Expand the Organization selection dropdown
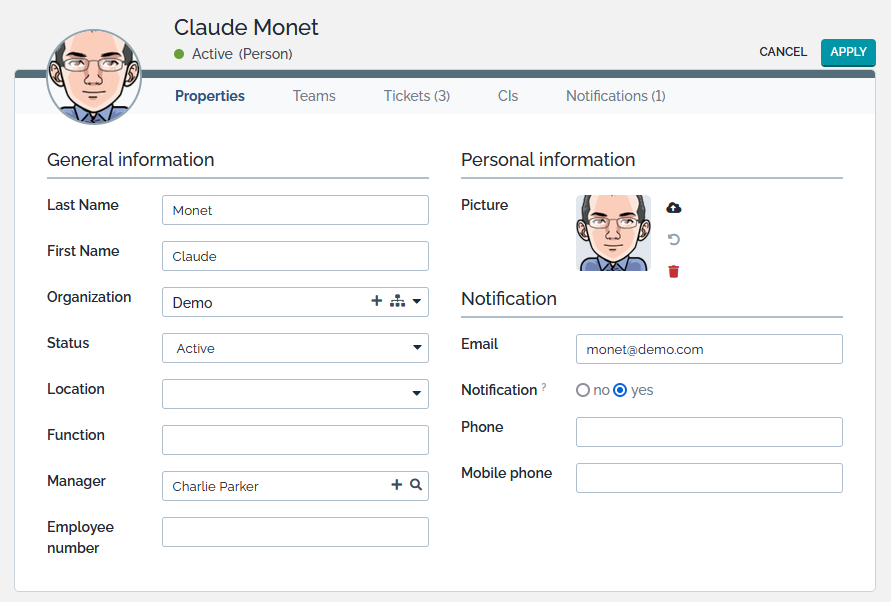The image size is (891, 602). coord(417,300)
